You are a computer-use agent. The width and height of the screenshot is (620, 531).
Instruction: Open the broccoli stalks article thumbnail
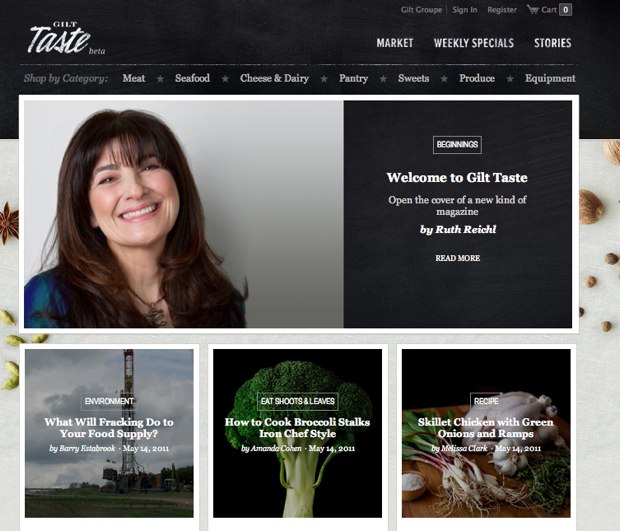click(x=297, y=433)
